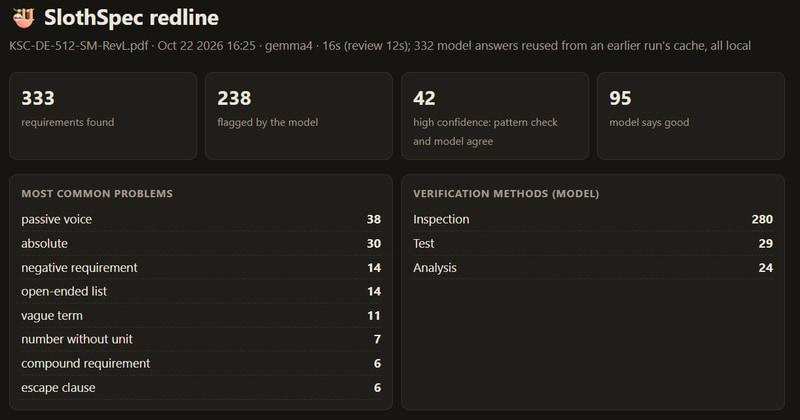Select the negative requirement row
The image size is (800, 420).
pyautogui.click(x=201, y=267)
